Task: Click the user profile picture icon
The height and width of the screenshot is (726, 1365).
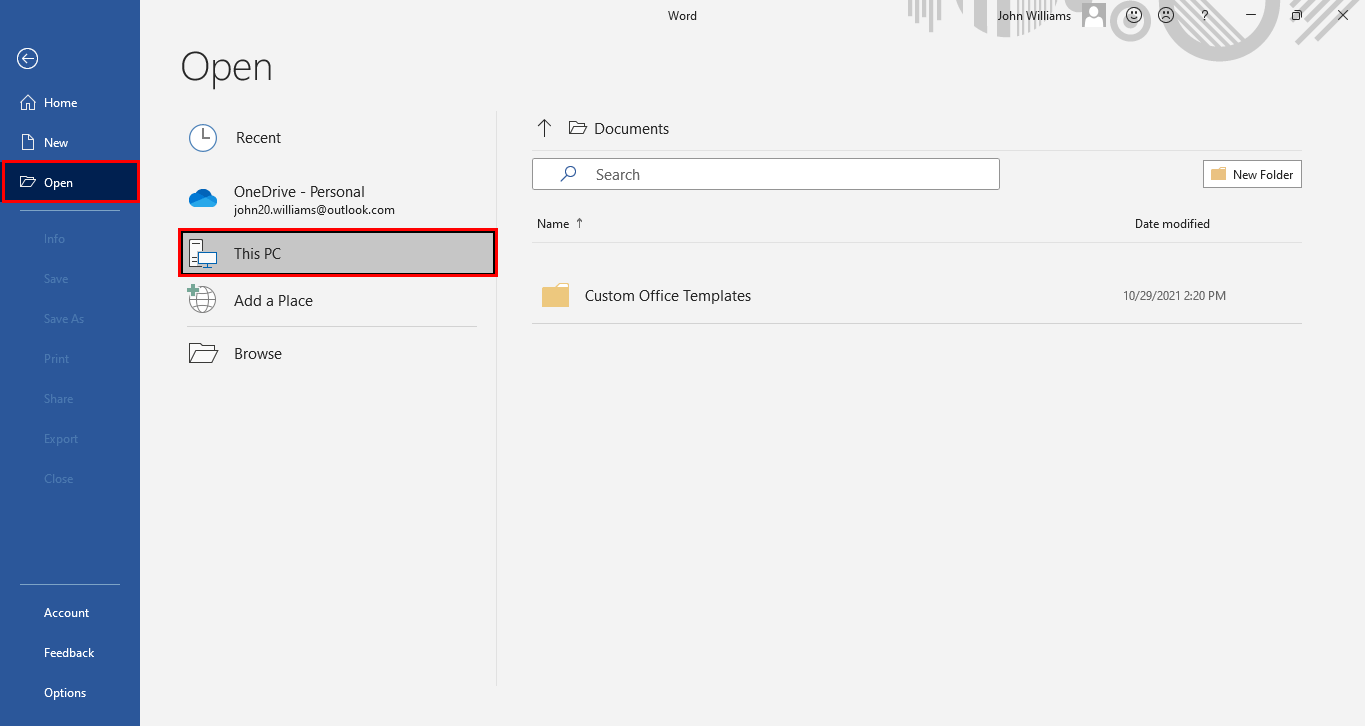Action: 1094,16
